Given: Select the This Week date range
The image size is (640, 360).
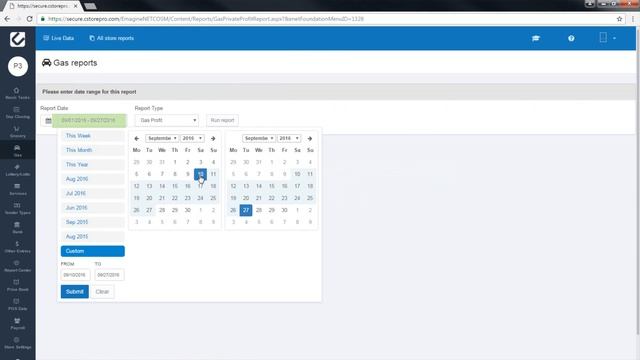Looking at the screenshot, I should pos(93,136).
